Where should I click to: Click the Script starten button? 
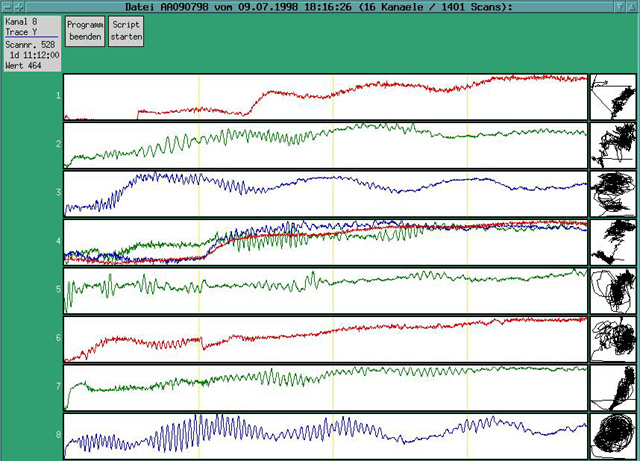[126, 31]
